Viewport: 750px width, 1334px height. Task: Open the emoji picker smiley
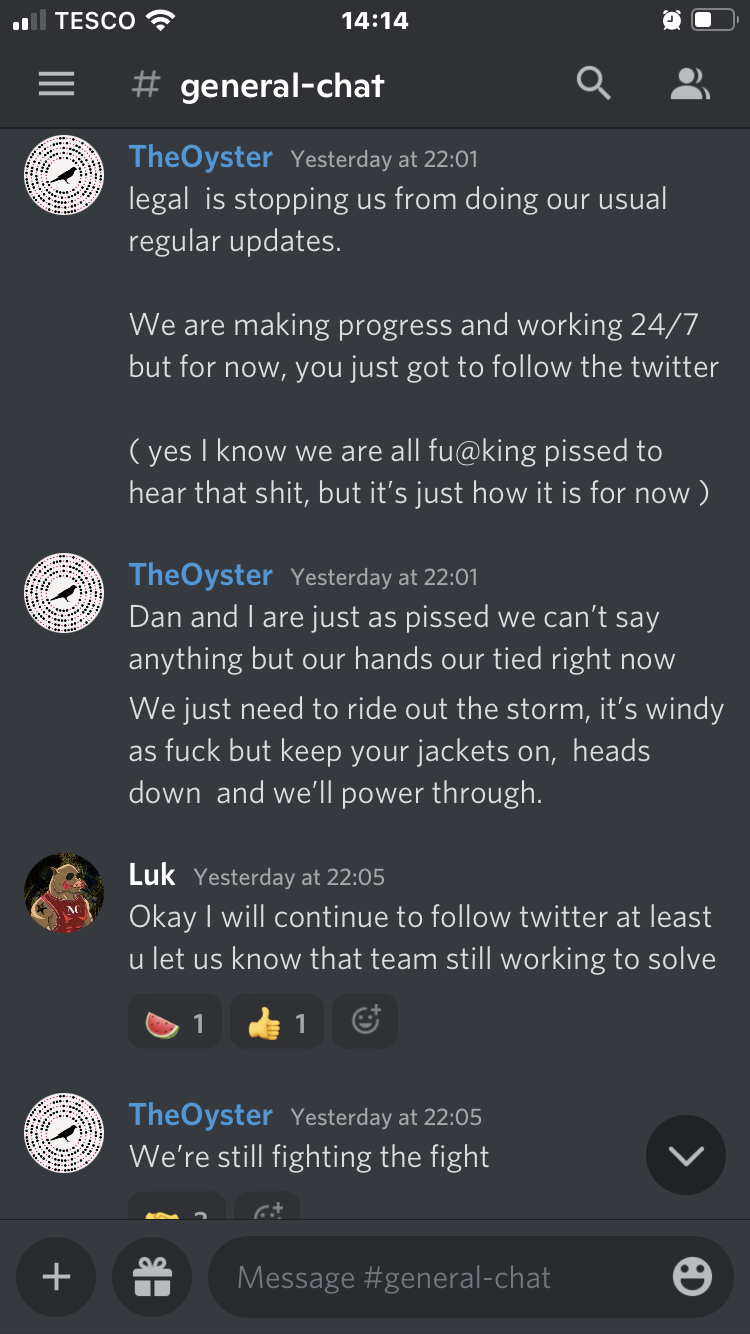[x=692, y=1277]
